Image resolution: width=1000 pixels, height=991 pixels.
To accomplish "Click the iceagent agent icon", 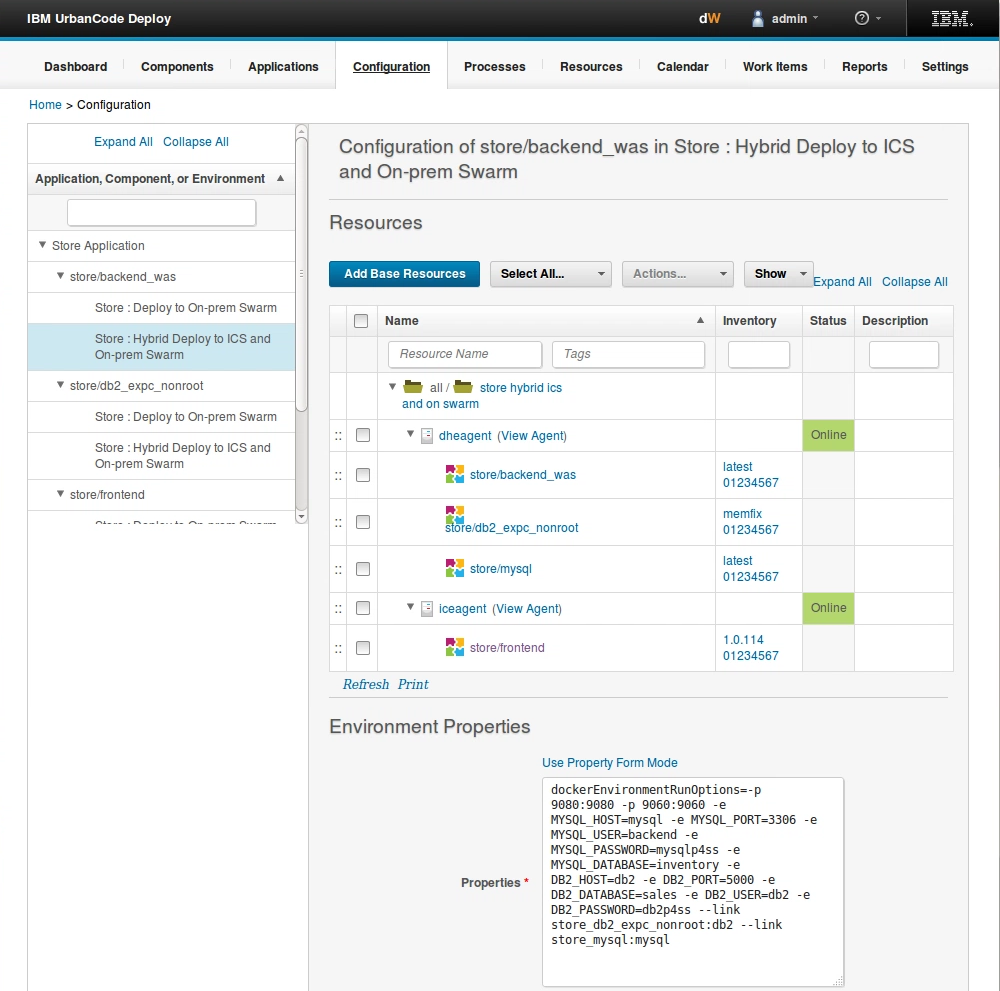I will pyautogui.click(x=427, y=608).
